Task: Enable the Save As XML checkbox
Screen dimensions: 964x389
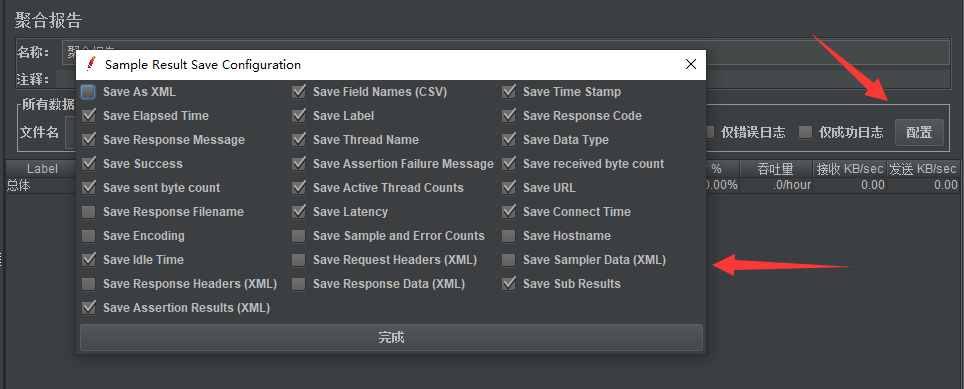Action: pos(89,92)
